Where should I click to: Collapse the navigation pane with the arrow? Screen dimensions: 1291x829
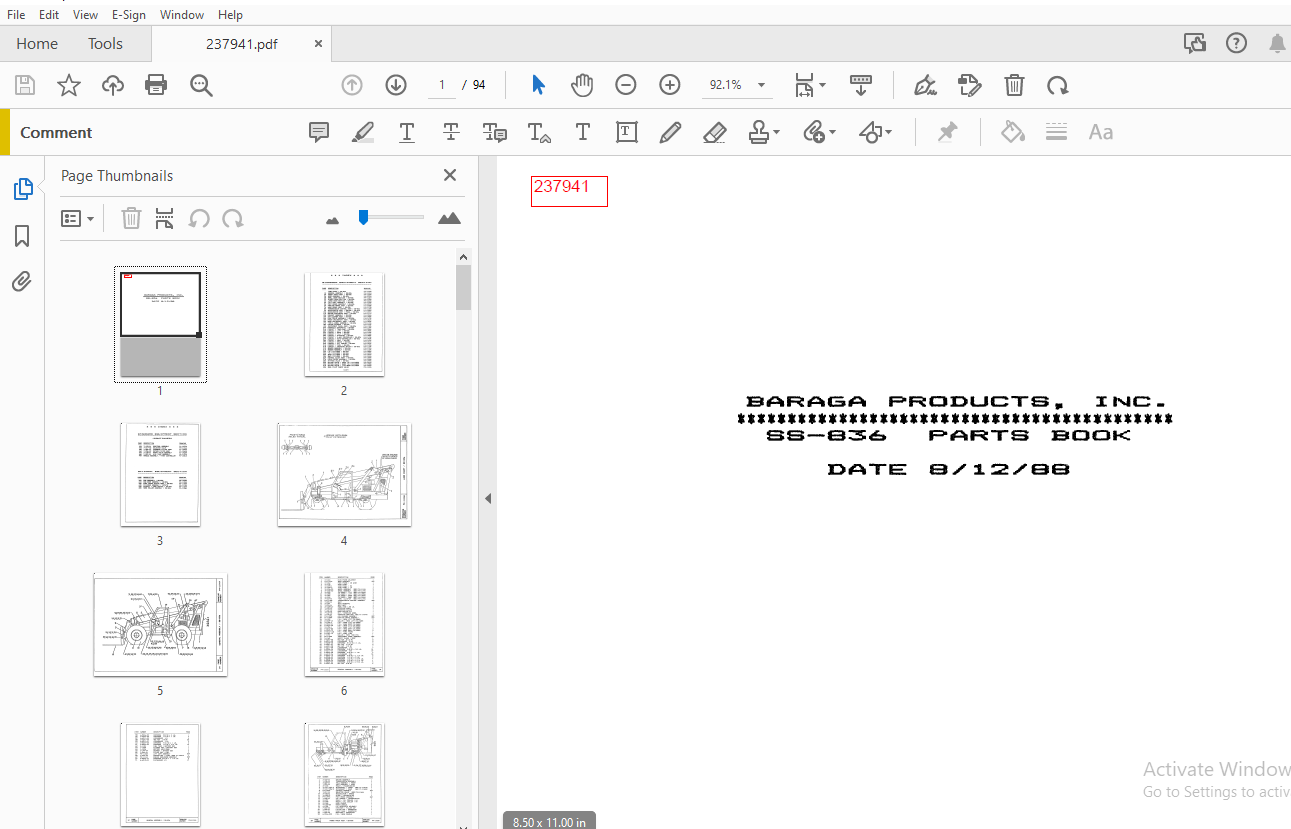click(488, 498)
